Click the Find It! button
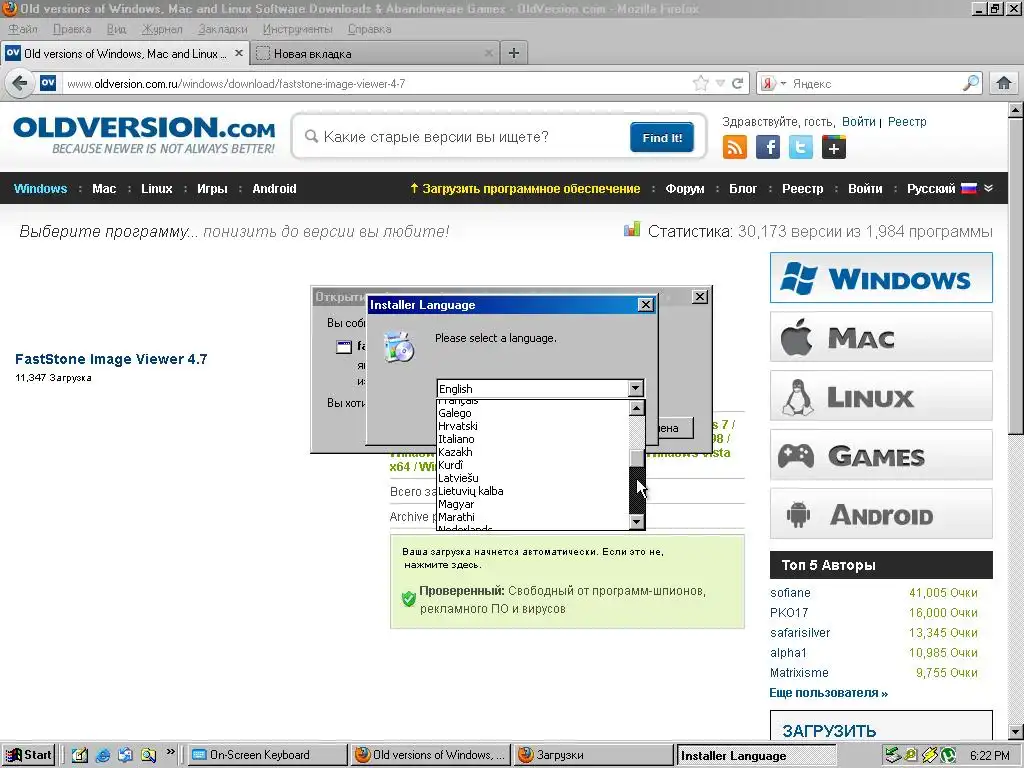1024x768 pixels. click(x=662, y=138)
